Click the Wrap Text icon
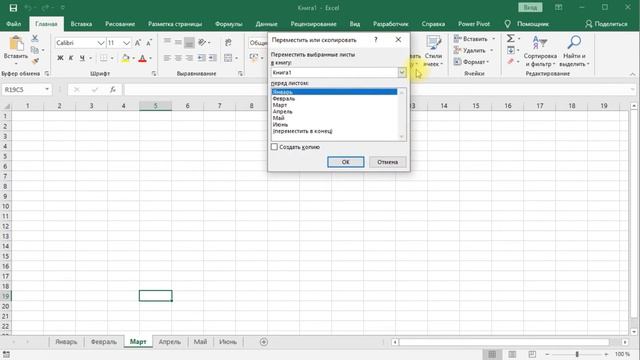 (228, 42)
